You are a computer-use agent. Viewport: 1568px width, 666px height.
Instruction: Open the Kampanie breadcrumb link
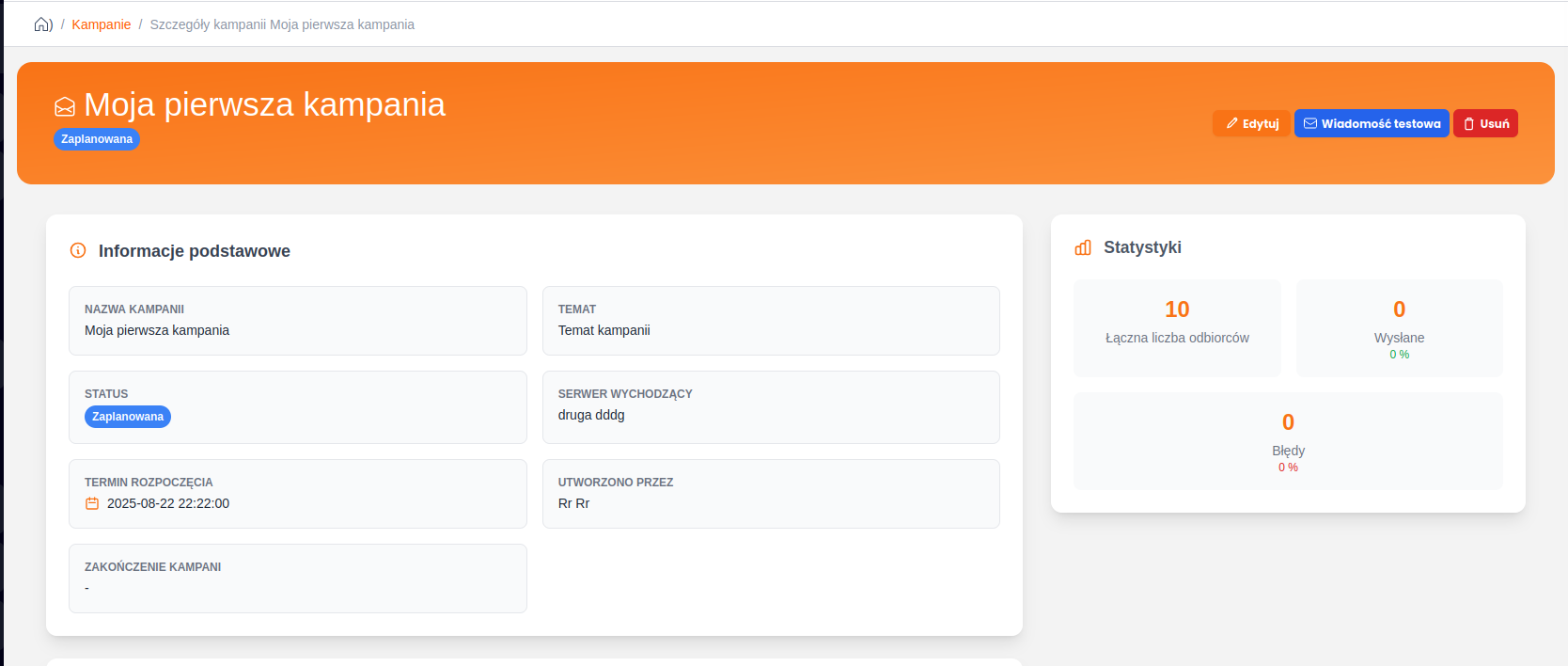102,24
